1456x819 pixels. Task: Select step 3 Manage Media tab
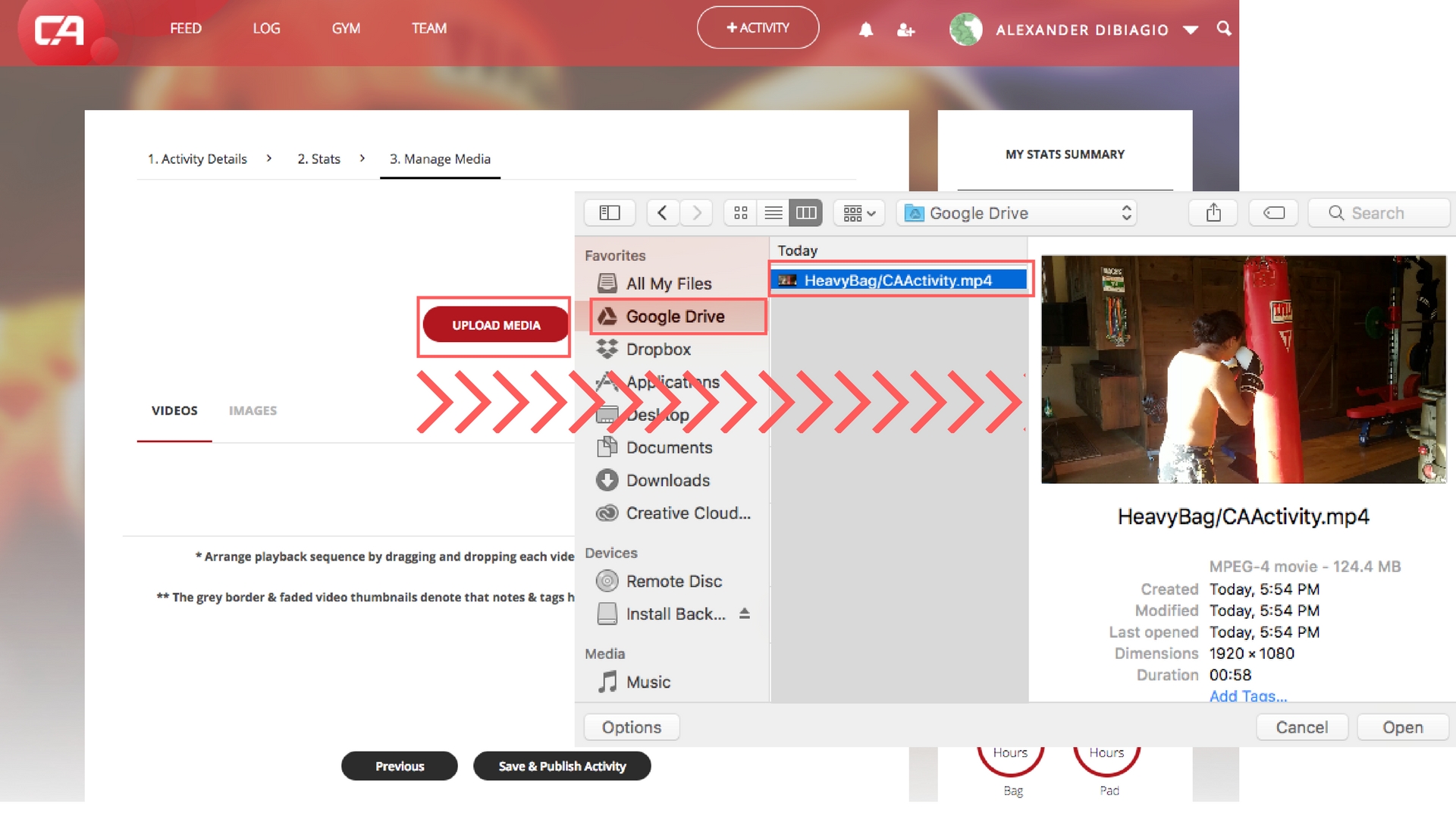coord(440,159)
